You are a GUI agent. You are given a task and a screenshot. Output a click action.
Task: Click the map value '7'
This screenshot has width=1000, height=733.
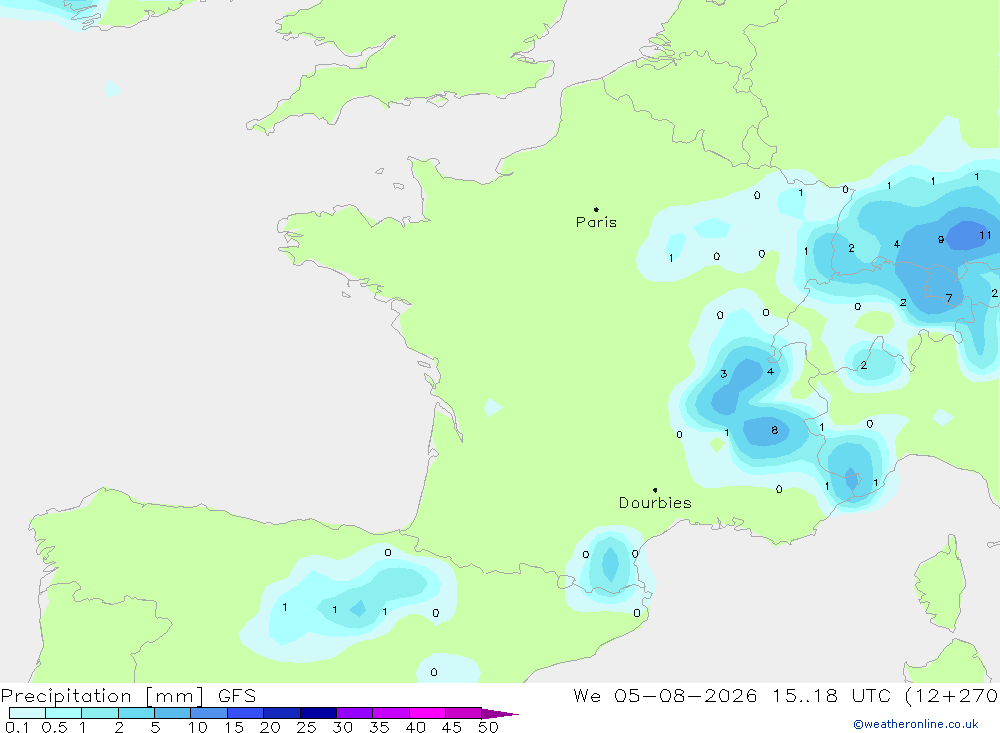coord(949,298)
